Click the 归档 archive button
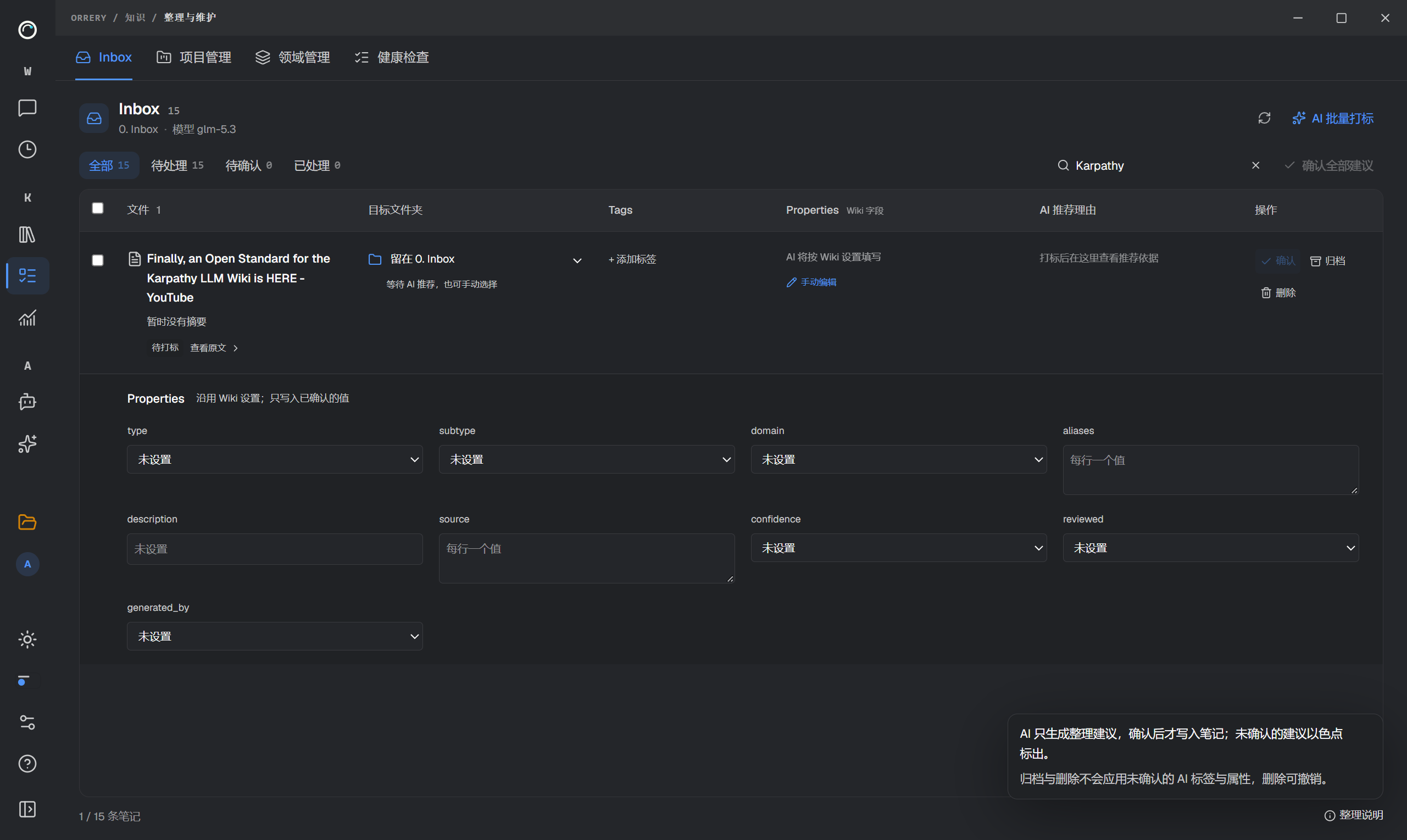This screenshot has height=840, width=1407. pyautogui.click(x=1327, y=260)
